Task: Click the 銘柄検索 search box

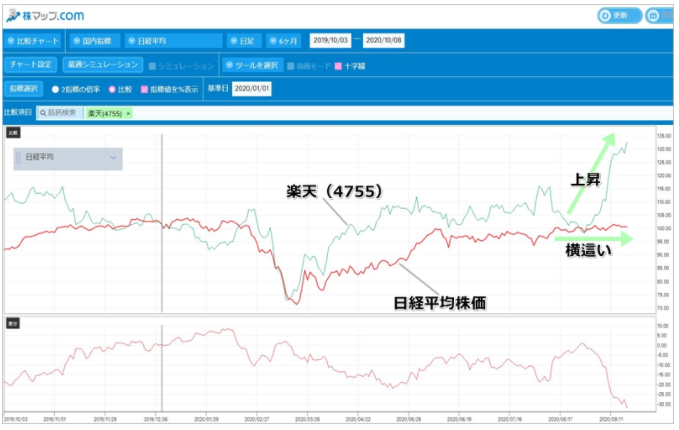Action: coord(60,113)
